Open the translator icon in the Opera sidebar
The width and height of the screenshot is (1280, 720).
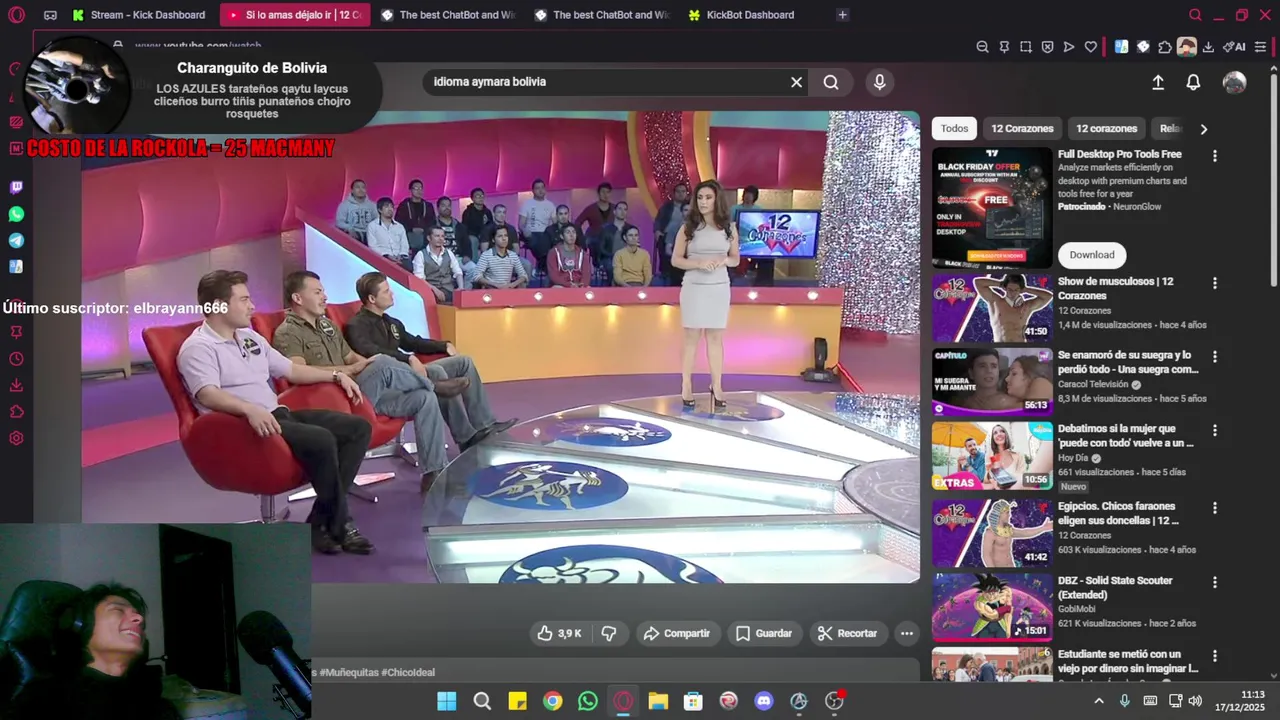pos(16,267)
